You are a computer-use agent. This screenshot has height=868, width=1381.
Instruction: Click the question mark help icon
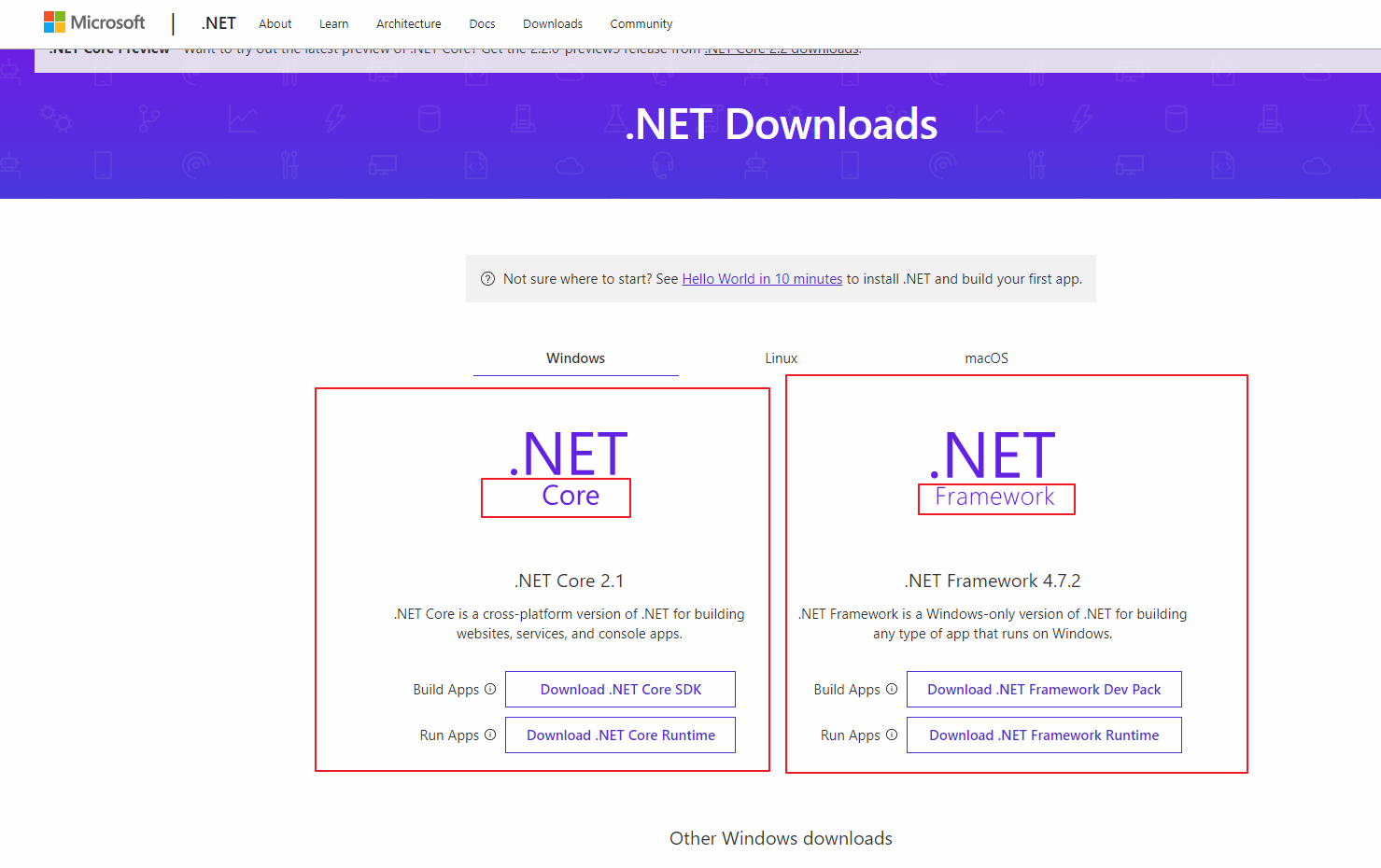pos(487,278)
